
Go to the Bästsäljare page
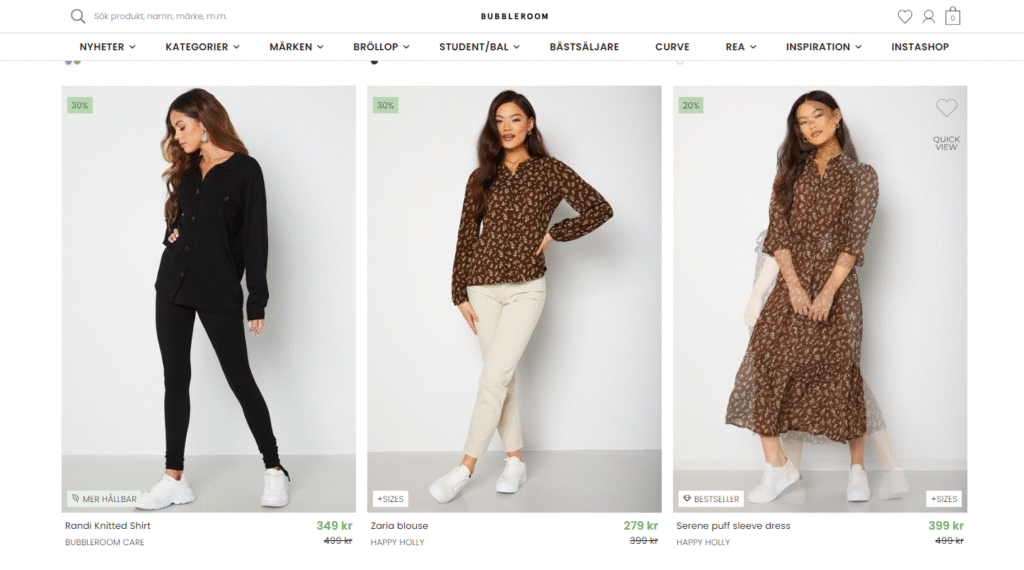click(584, 47)
